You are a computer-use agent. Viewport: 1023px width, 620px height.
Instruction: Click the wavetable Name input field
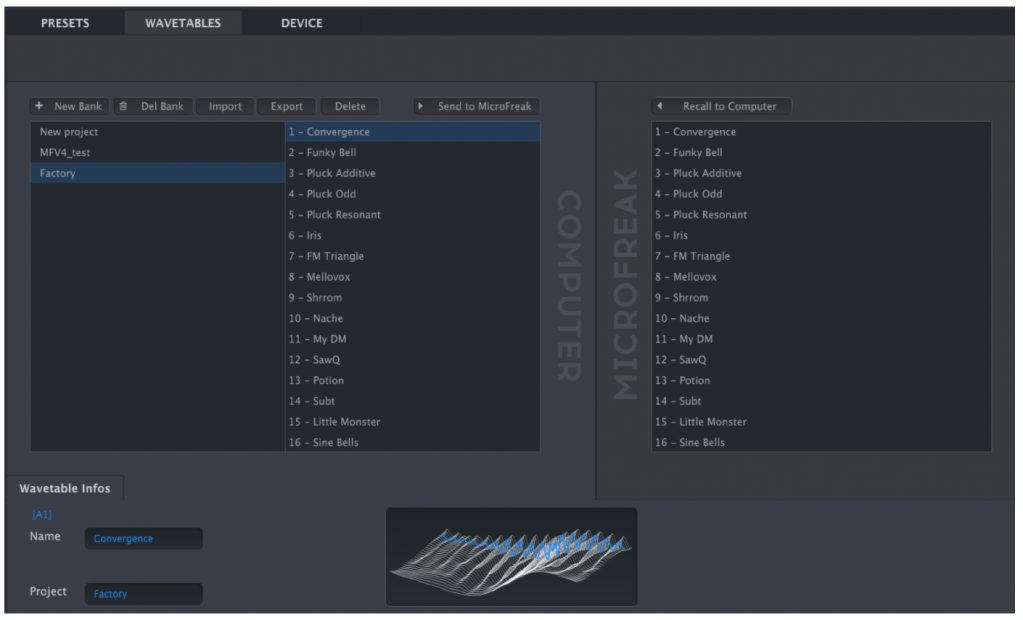click(x=143, y=539)
